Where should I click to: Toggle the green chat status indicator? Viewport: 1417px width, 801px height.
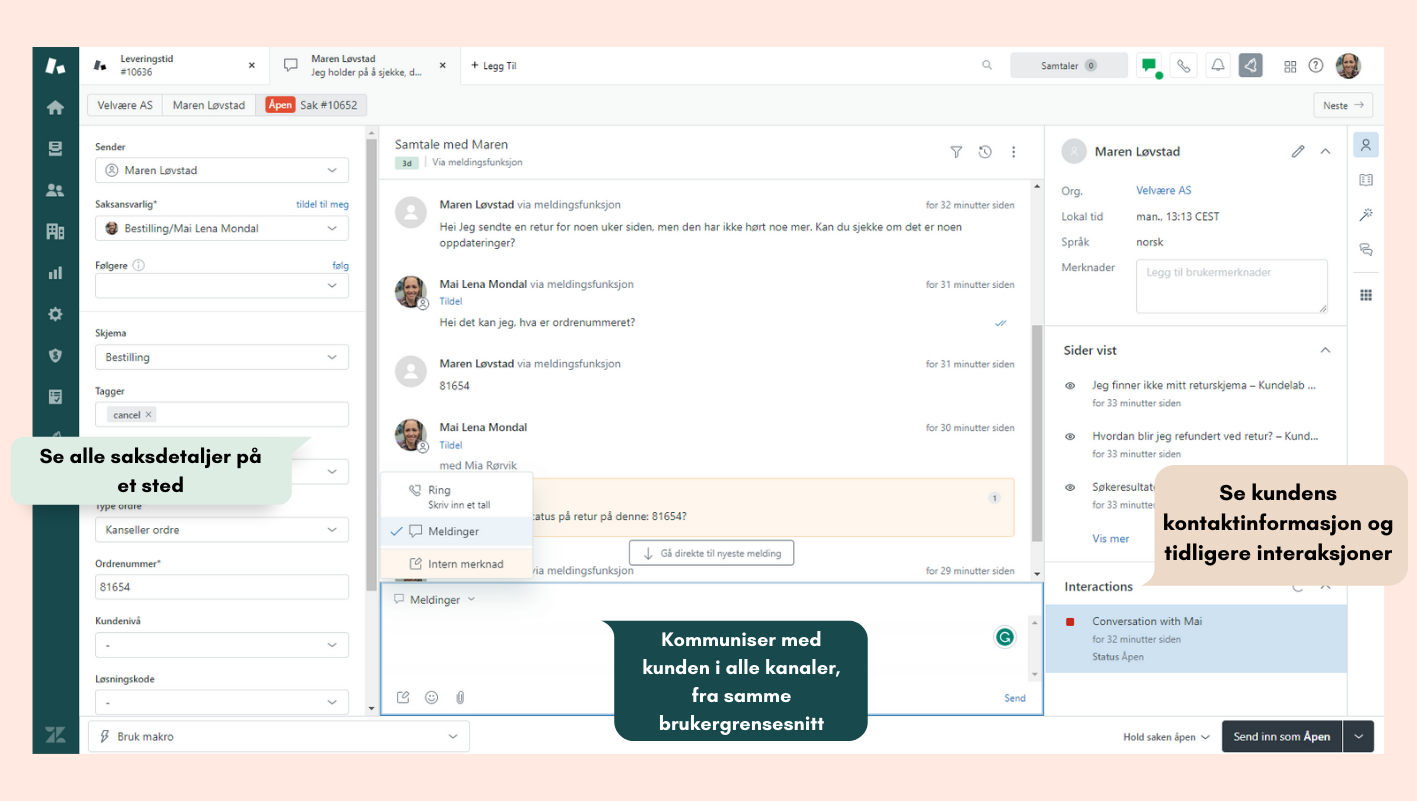click(1150, 66)
